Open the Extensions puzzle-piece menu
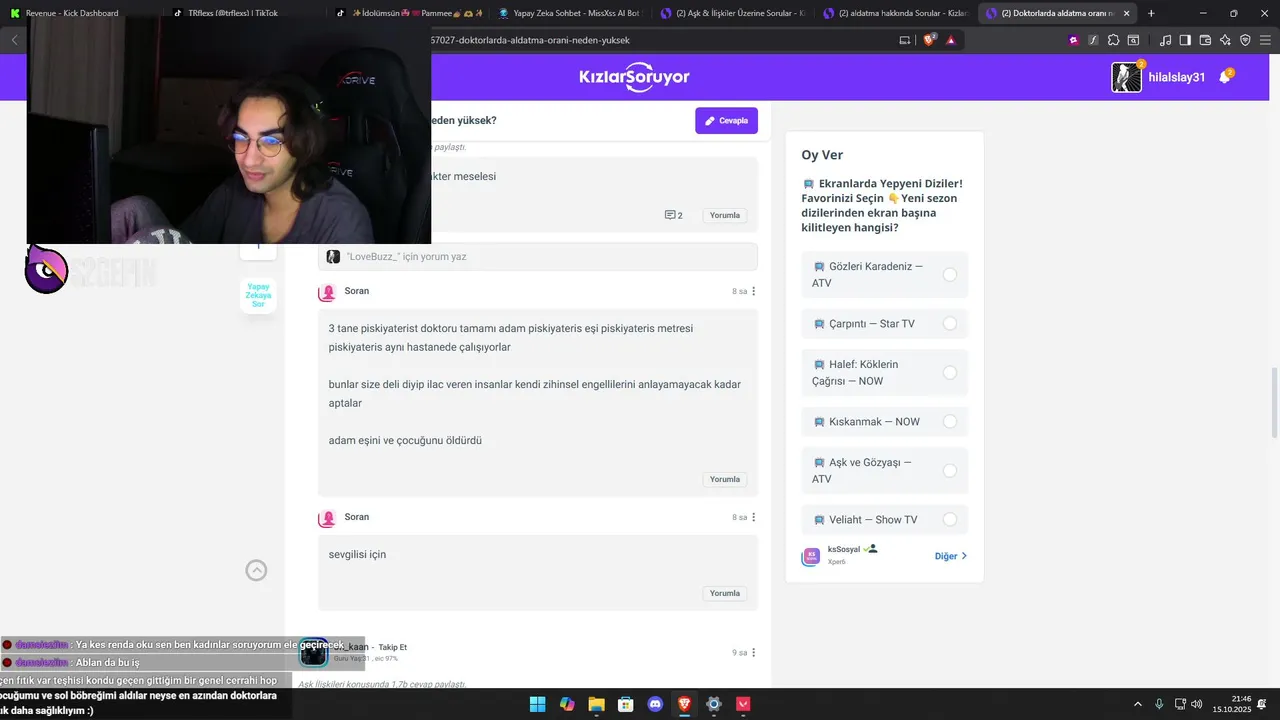The width and height of the screenshot is (1280, 720). click(x=1113, y=40)
